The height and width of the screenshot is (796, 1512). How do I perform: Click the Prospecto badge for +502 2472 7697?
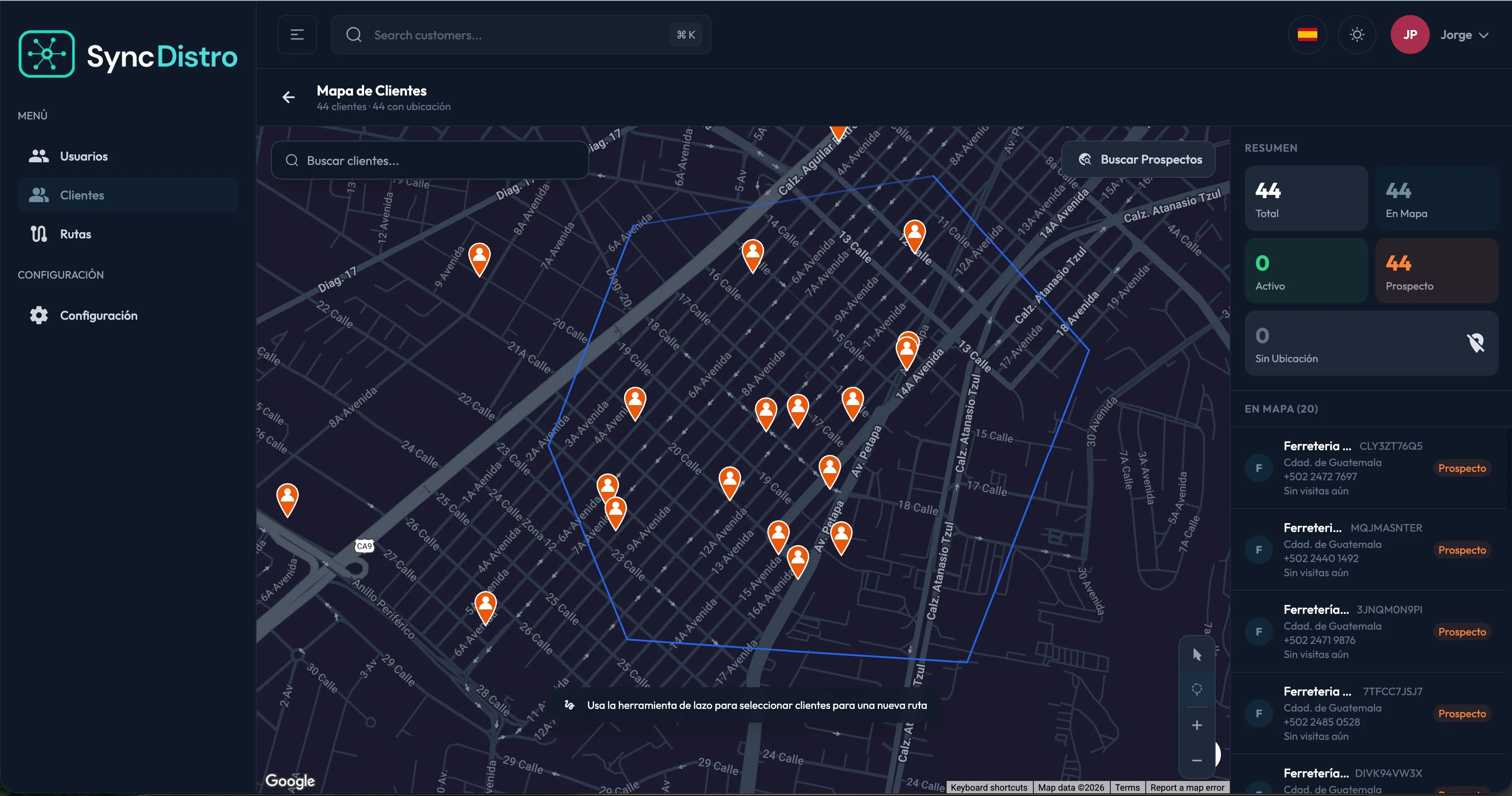1462,468
